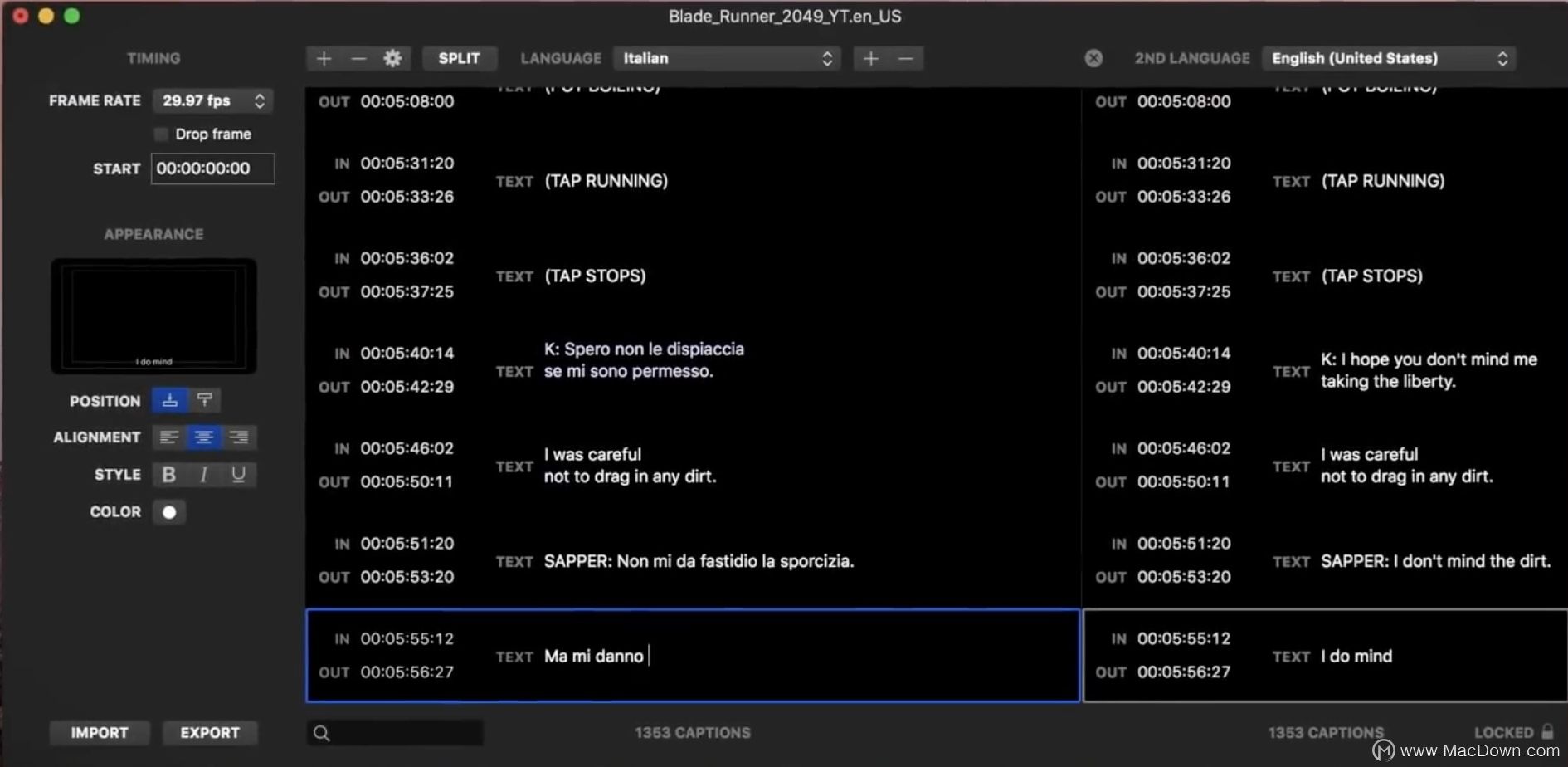Set position to bottom
Screen dimensions: 1568x767
click(x=170, y=400)
